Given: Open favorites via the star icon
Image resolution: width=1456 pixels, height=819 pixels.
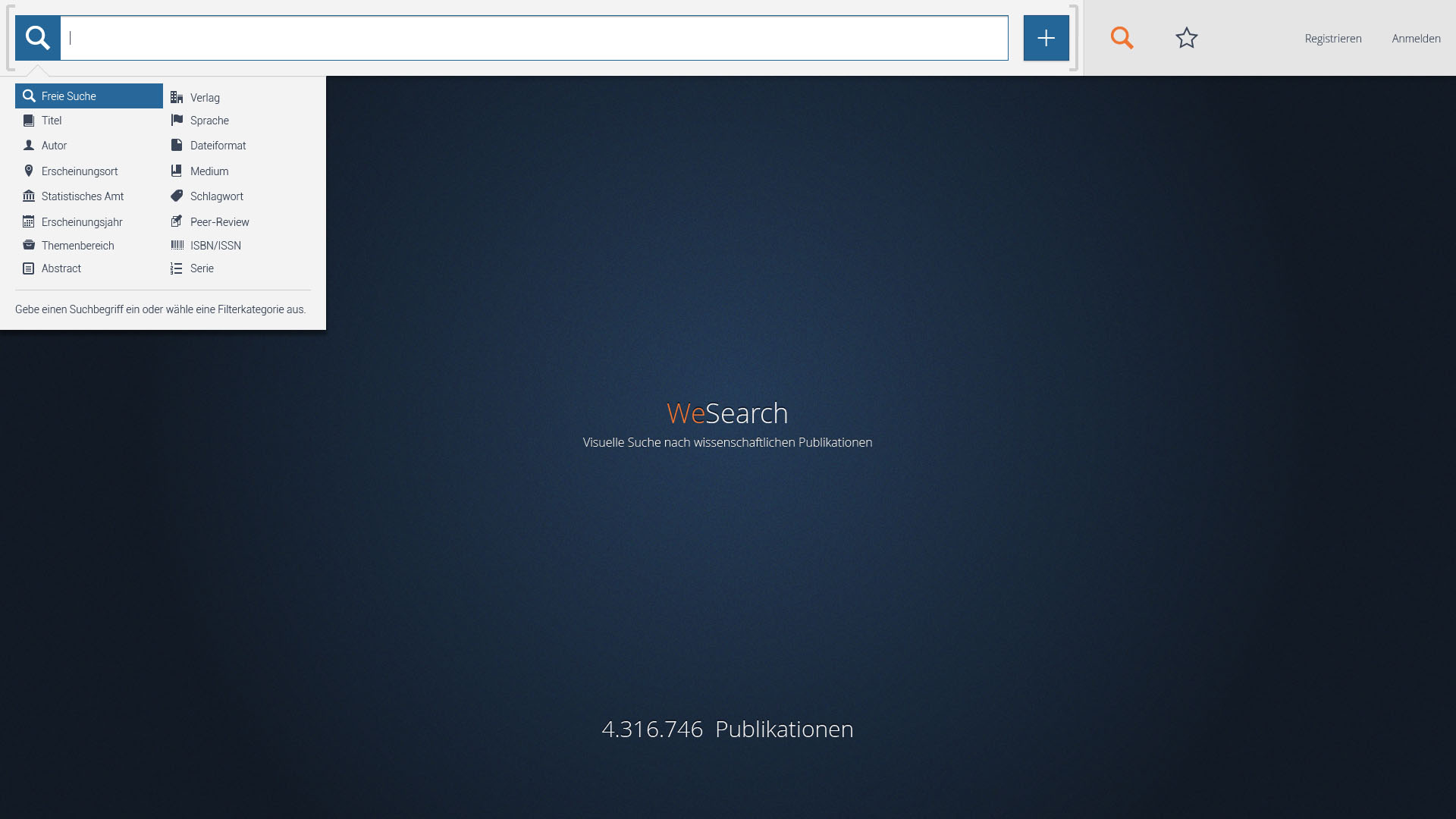Looking at the screenshot, I should pyautogui.click(x=1186, y=38).
